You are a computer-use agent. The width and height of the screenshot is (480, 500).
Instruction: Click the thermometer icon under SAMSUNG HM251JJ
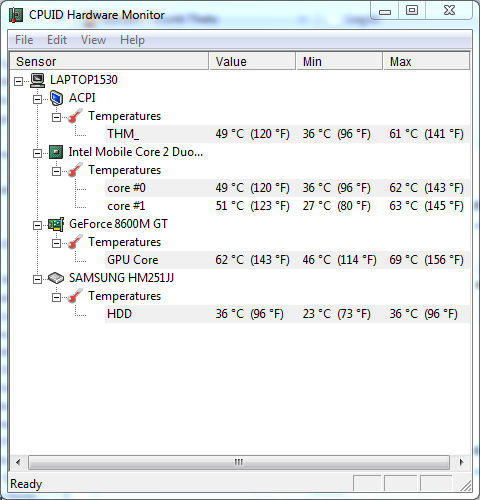pos(75,296)
